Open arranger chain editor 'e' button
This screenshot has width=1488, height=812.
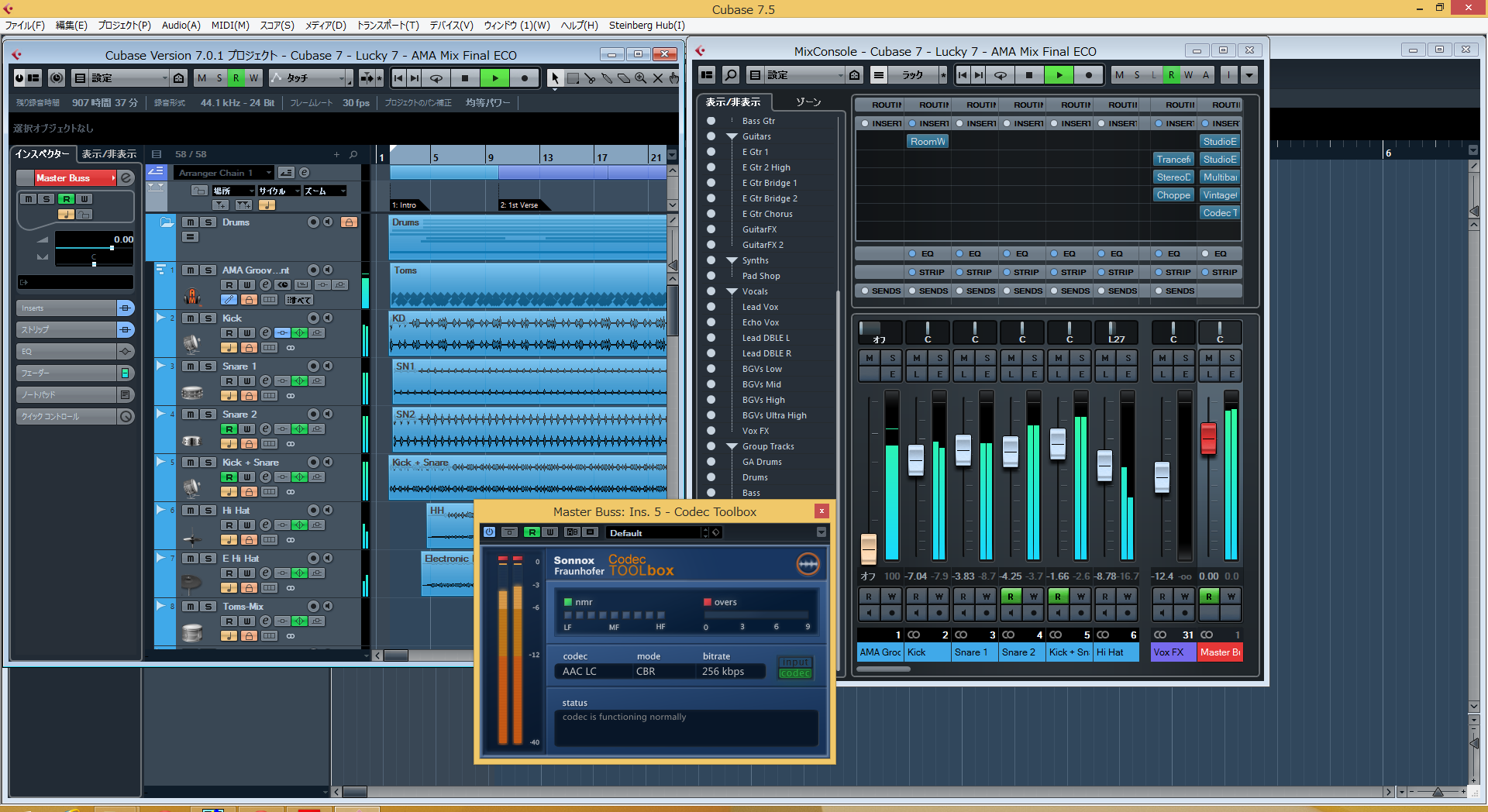coord(305,173)
